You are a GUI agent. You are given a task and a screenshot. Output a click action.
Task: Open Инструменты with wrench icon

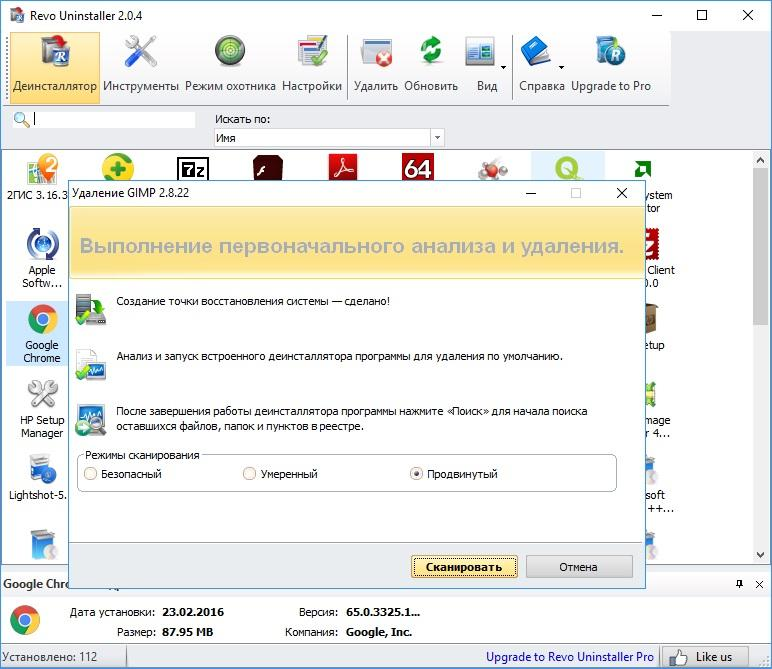point(141,67)
